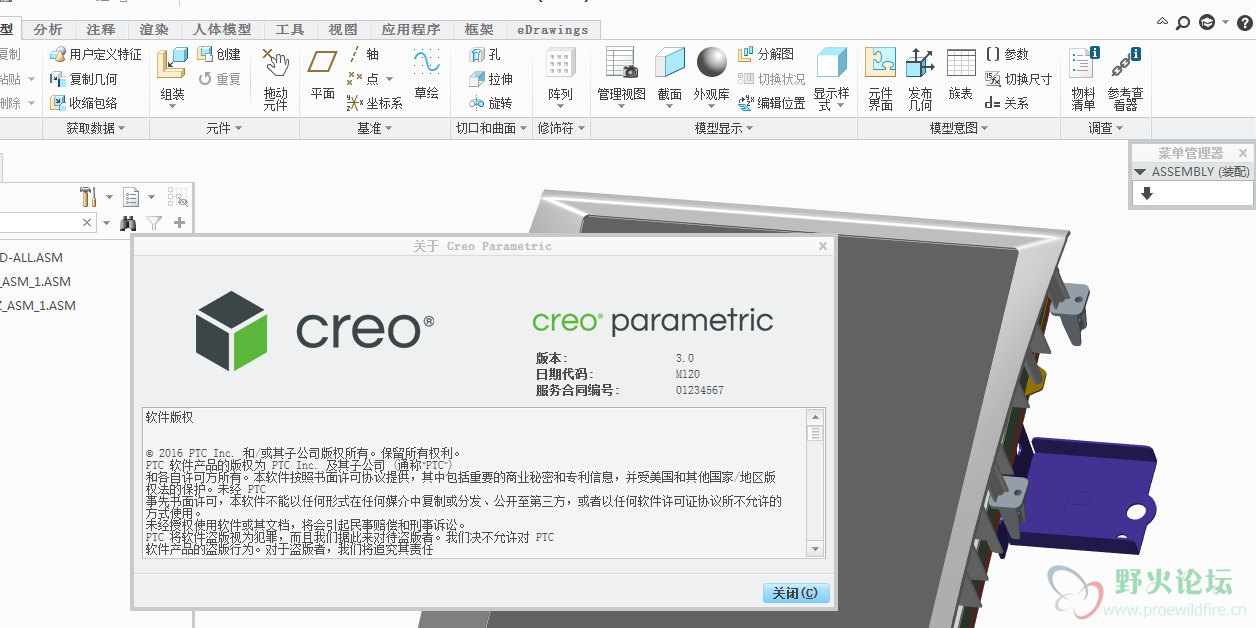Open the learning graduation cap icon
The image size is (1256, 628).
(1207, 22)
